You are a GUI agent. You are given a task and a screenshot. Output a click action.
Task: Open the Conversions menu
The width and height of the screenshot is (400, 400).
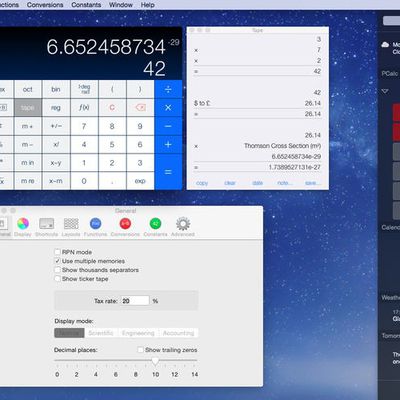(x=45, y=5)
